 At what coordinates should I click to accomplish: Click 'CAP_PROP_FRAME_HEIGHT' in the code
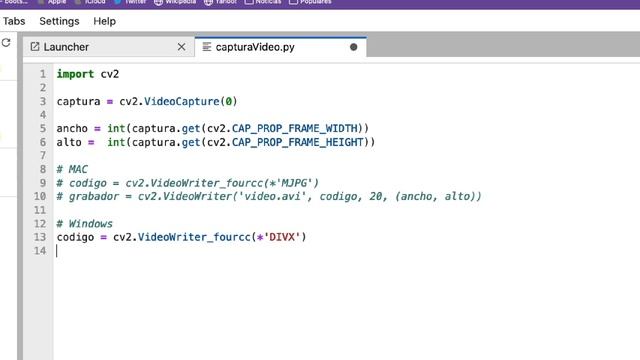pos(298,142)
